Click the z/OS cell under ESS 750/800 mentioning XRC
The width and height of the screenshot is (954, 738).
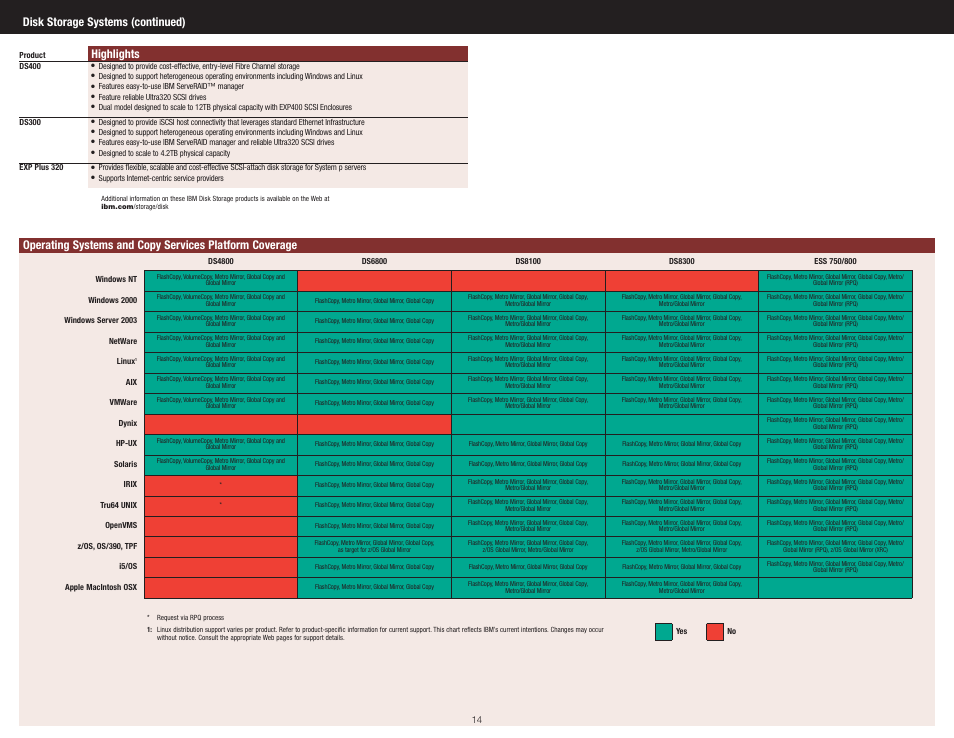click(x=835, y=546)
